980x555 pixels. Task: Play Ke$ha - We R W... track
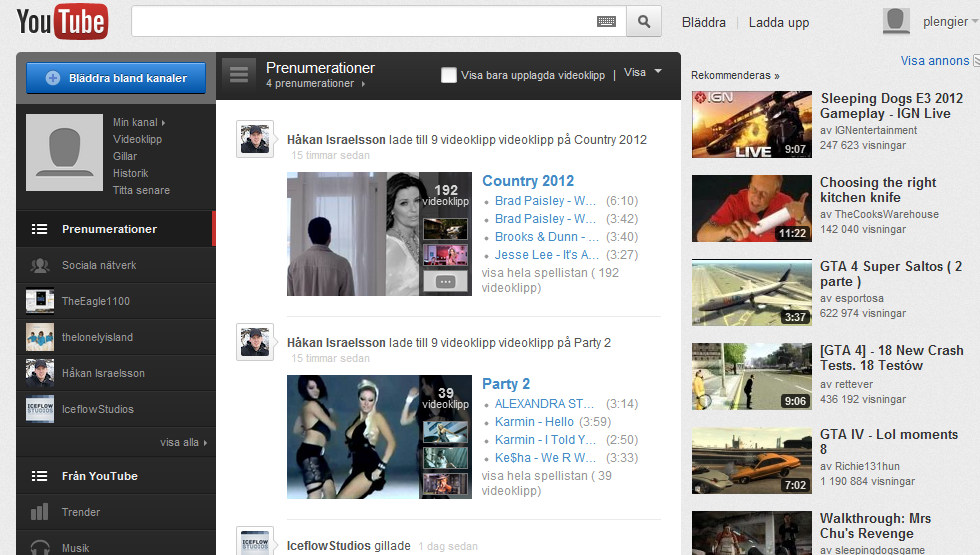pyautogui.click(x=545, y=458)
